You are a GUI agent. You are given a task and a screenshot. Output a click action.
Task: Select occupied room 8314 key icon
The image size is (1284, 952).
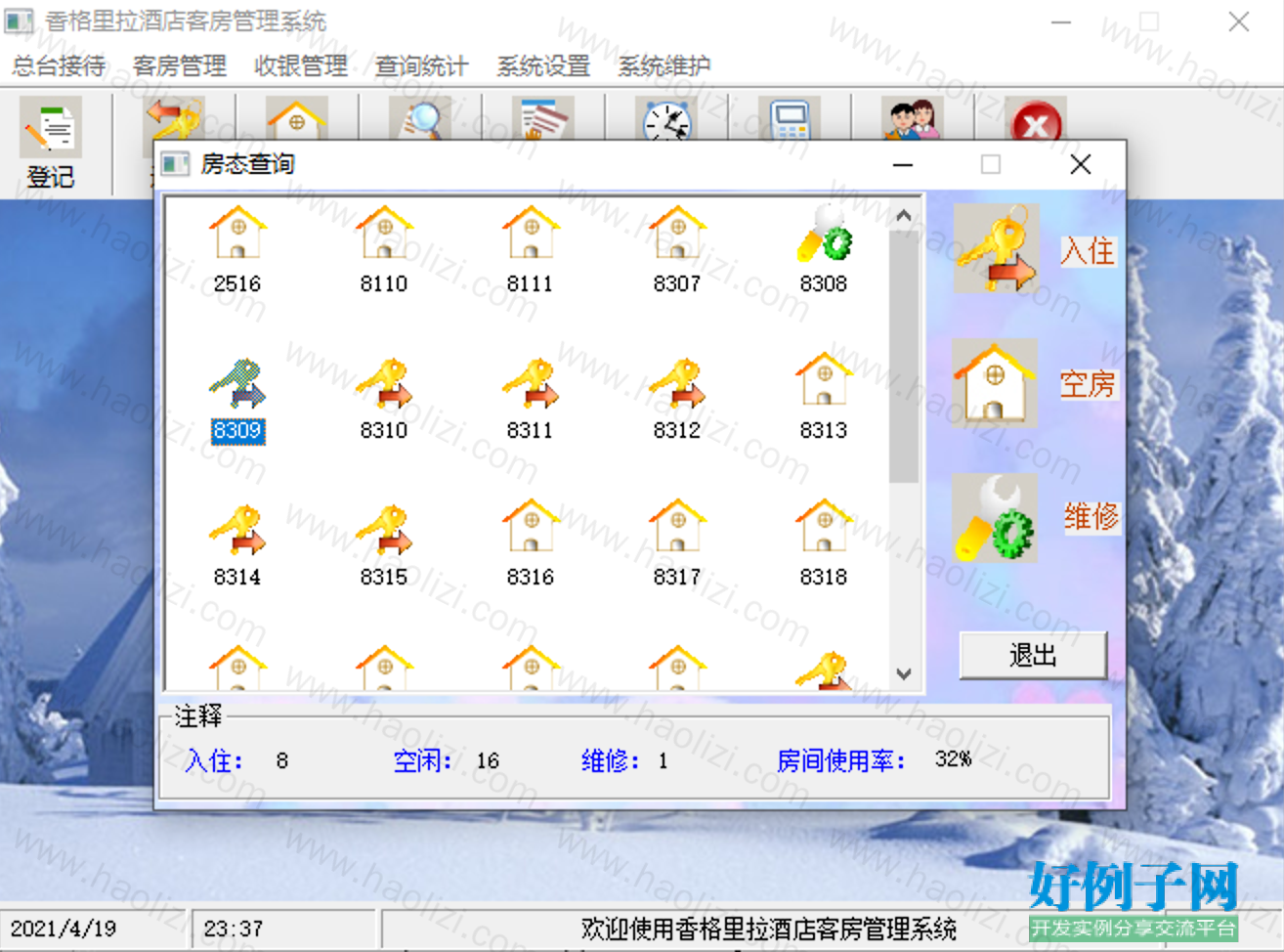tap(237, 530)
